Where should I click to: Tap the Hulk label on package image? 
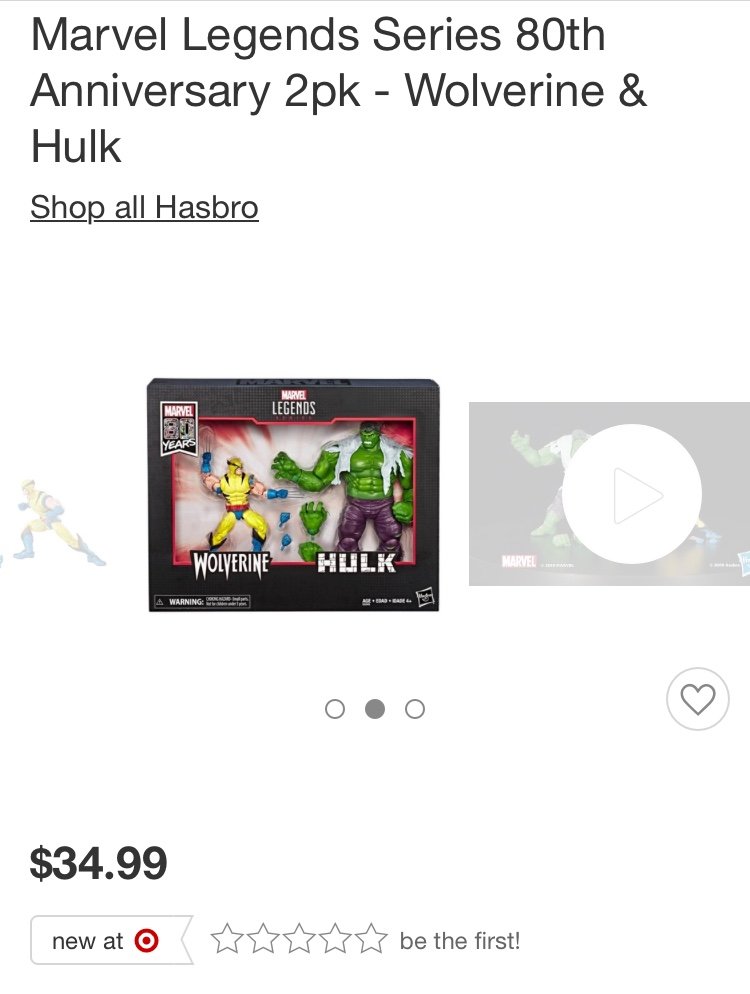click(356, 562)
